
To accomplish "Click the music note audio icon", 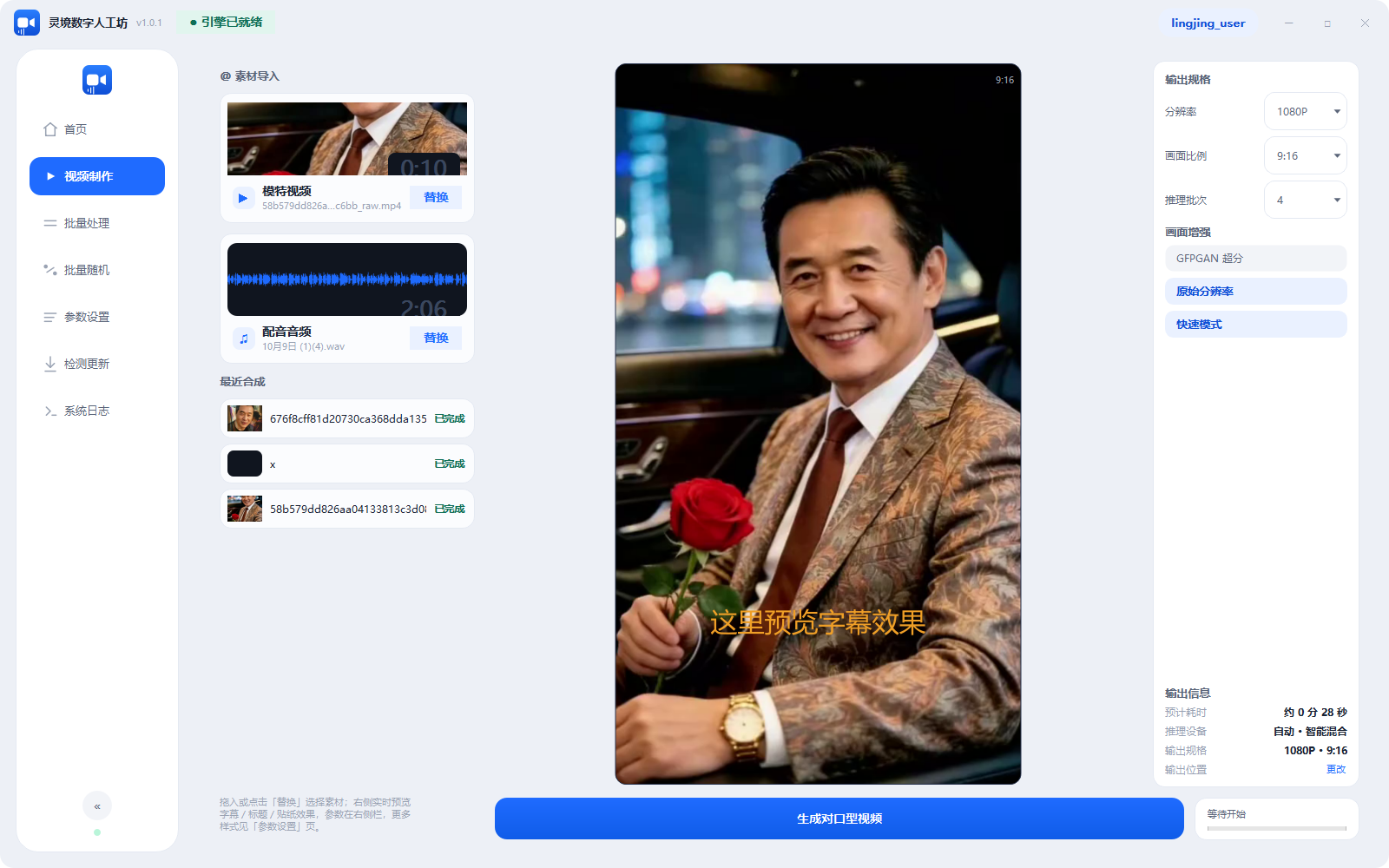I will pos(243,339).
